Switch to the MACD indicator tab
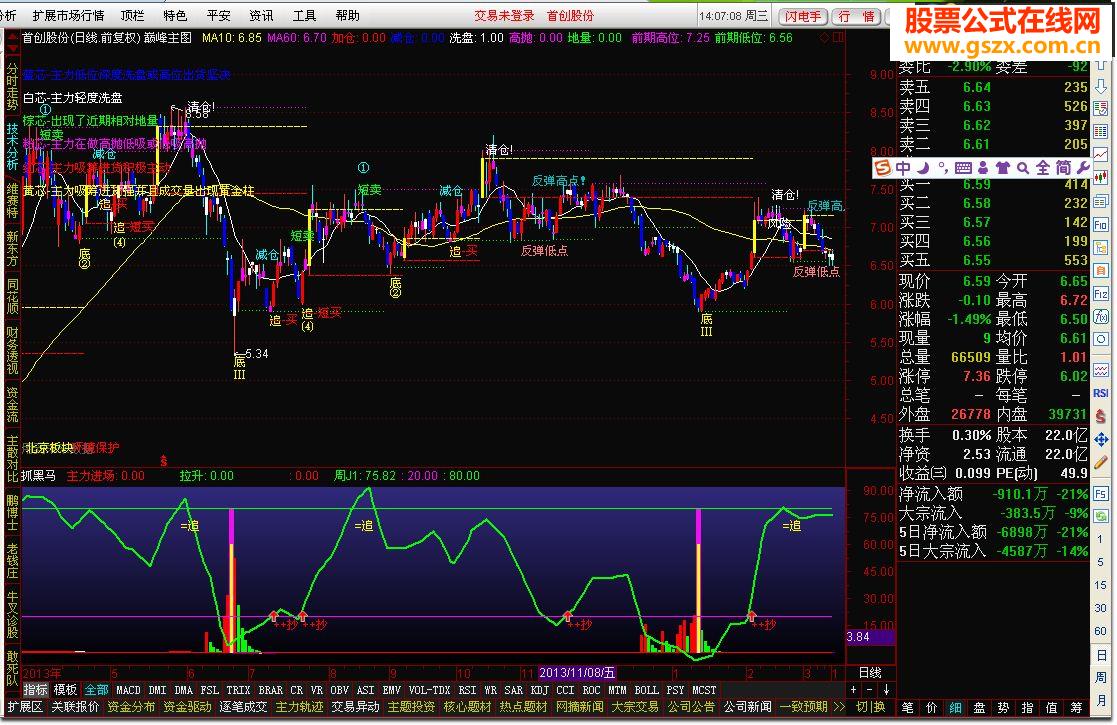This screenshot has height=725, width=1117. coord(128,689)
